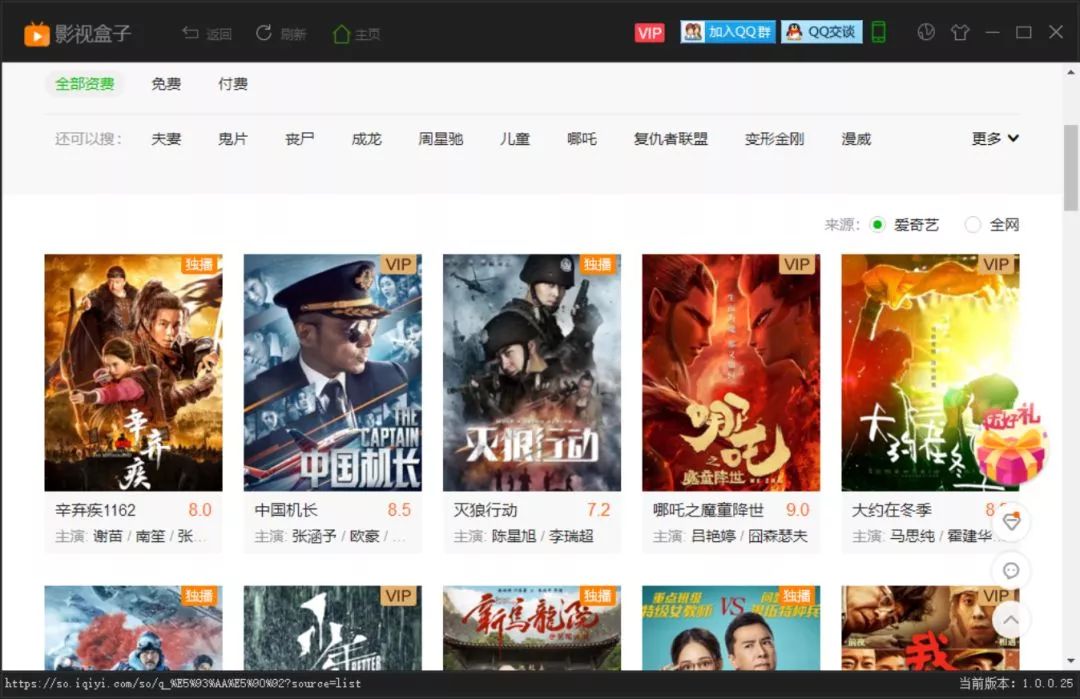This screenshot has height=699, width=1080.
Task: Open 中国机长 movie poster
Action: click(x=333, y=373)
